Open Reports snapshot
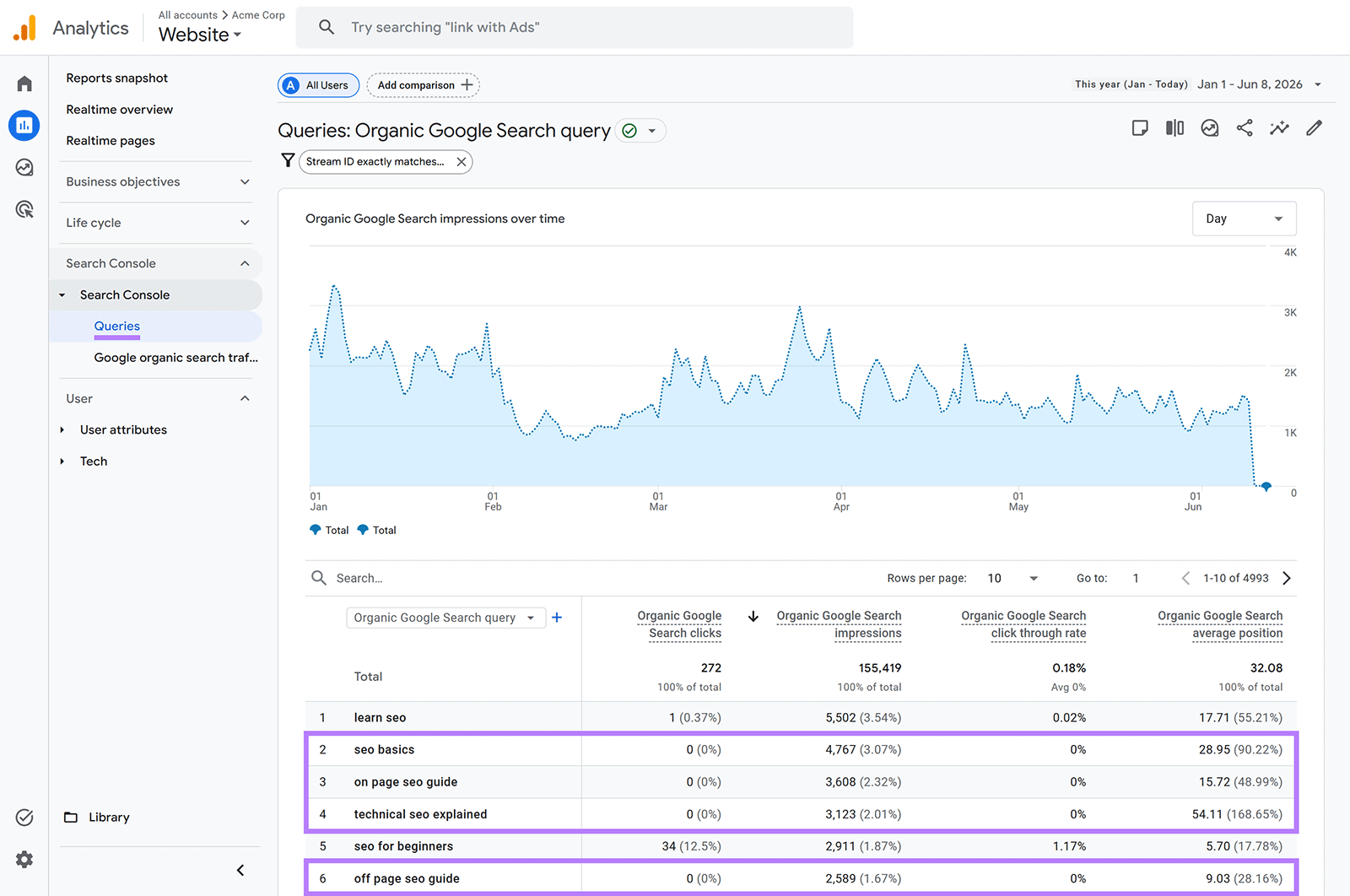 117,78
